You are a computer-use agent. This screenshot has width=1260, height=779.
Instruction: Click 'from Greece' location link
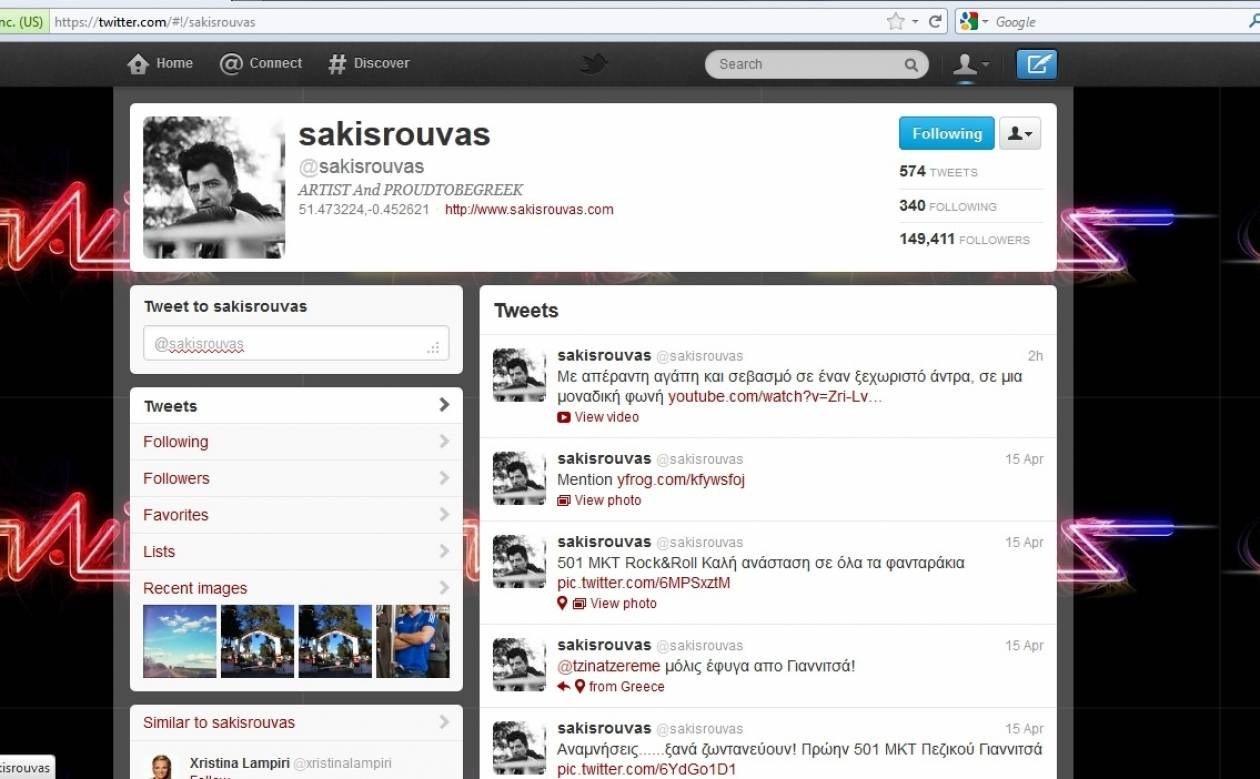click(x=626, y=686)
